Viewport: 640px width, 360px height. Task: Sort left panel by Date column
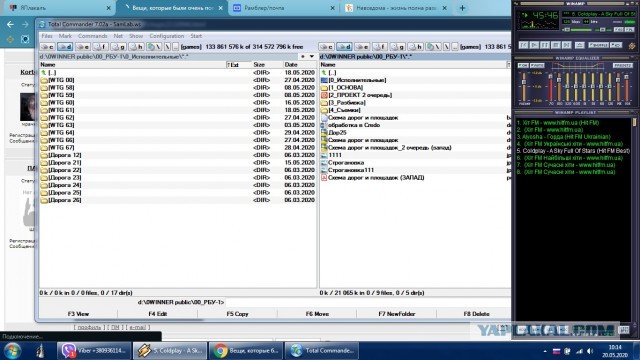pyautogui.click(x=299, y=64)
